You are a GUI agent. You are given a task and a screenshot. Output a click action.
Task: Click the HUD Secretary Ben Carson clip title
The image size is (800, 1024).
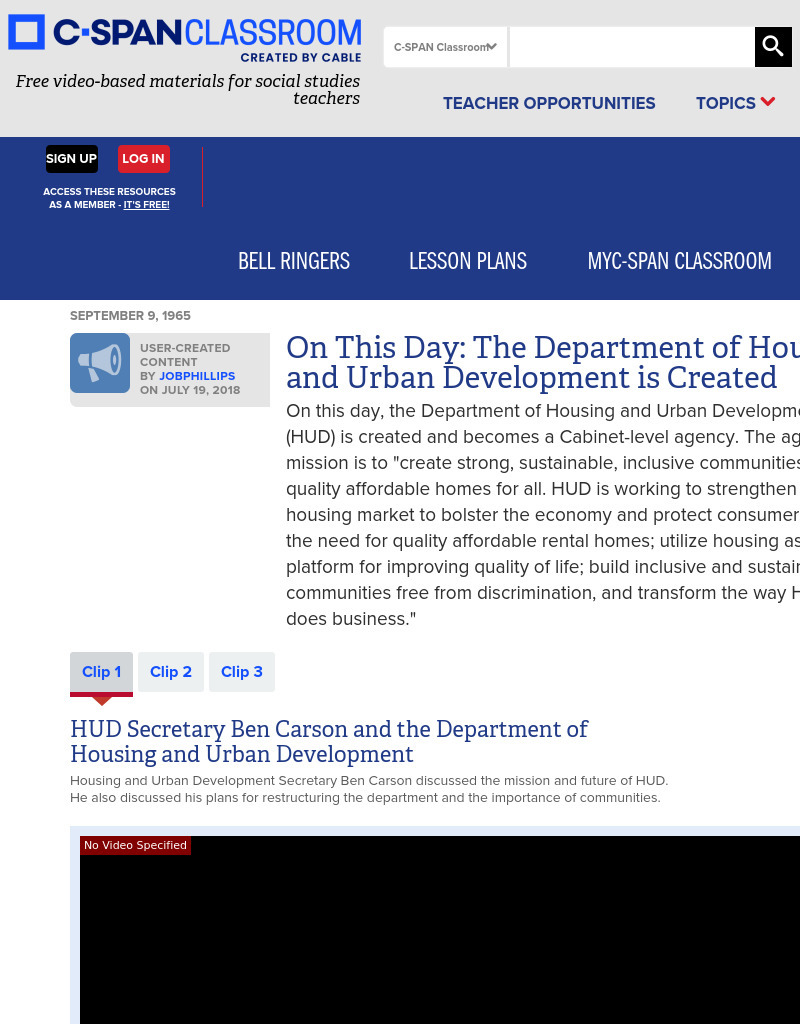[x=330, y=742]
